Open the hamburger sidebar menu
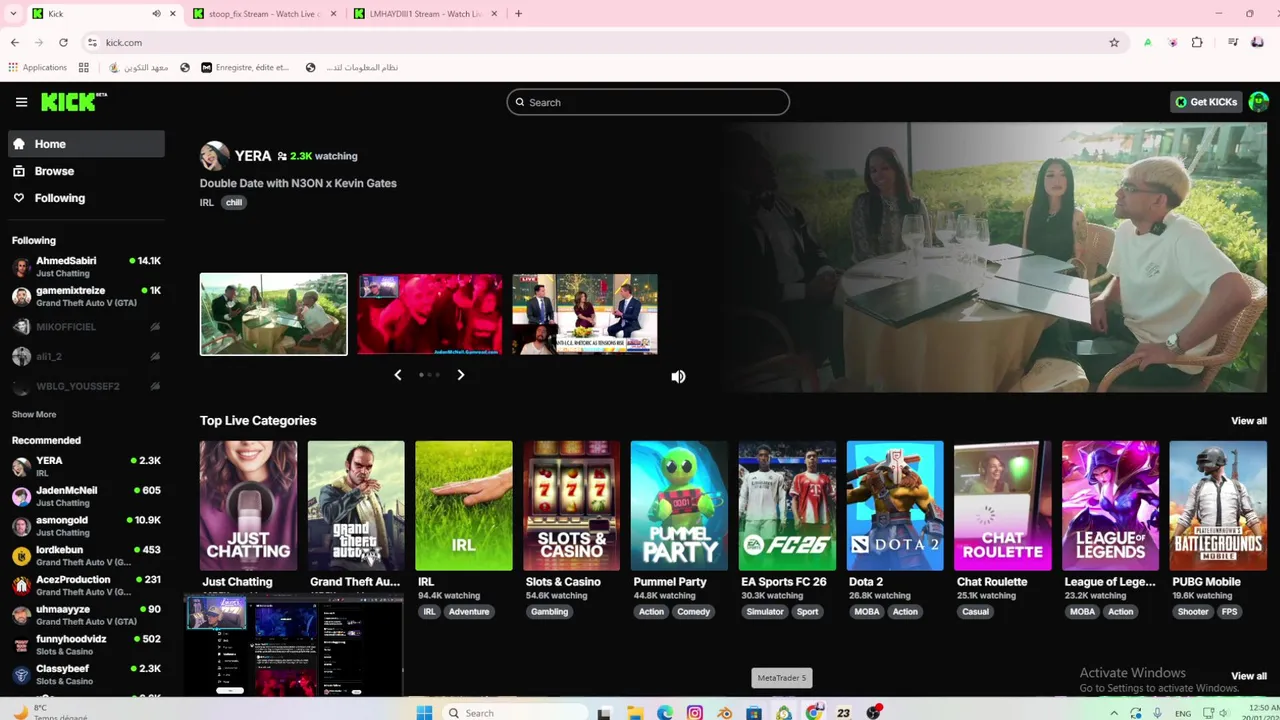Image resolution: width=1280 pixels, height=720 pixels. 21,102
